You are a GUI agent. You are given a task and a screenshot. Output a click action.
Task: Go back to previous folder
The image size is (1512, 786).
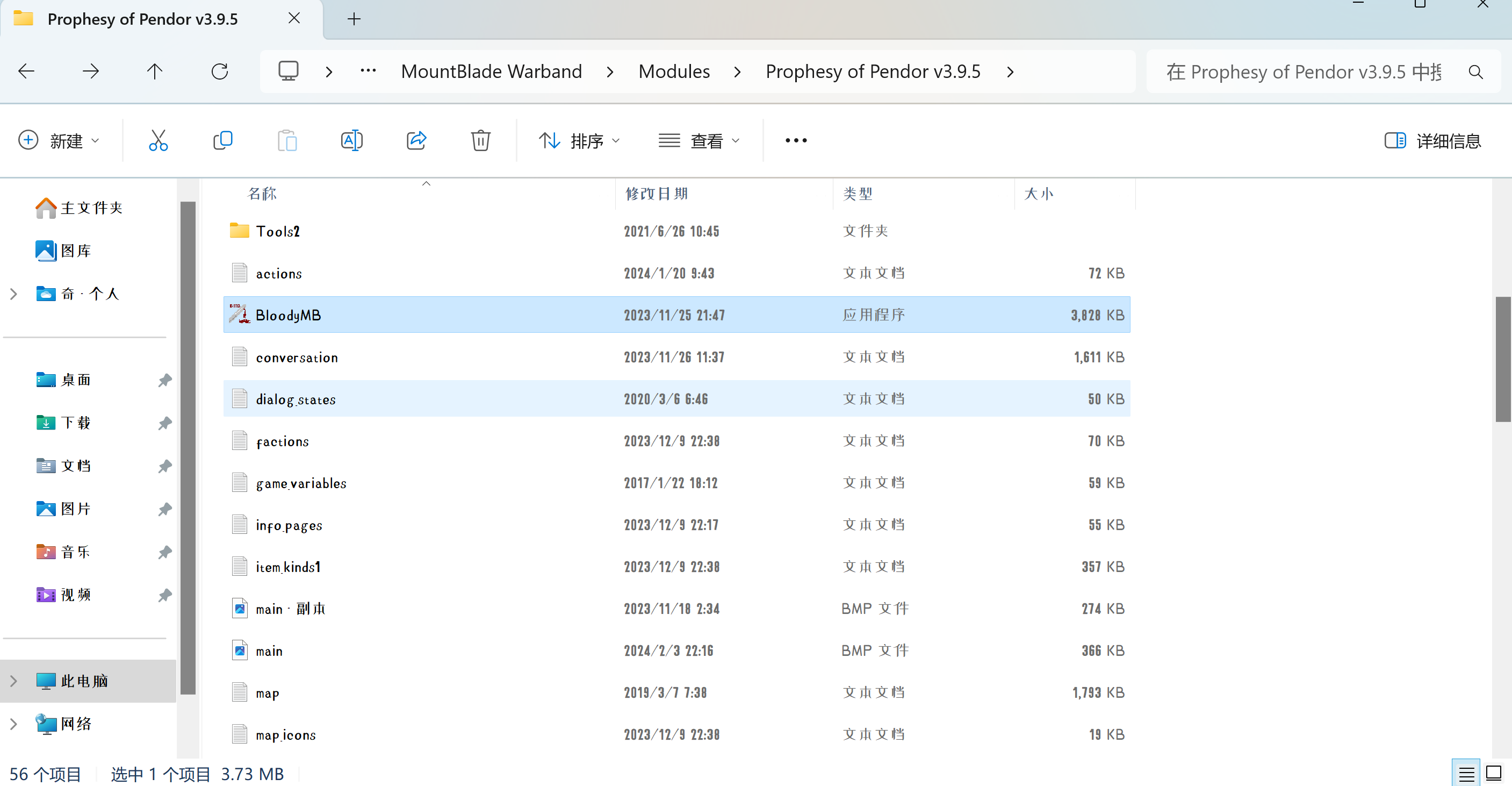coord(26,72)
